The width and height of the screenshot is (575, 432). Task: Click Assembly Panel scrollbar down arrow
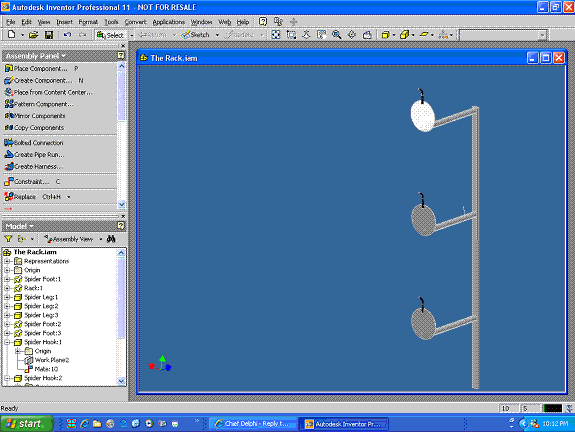pyautogui.click(x=122, y=204)
